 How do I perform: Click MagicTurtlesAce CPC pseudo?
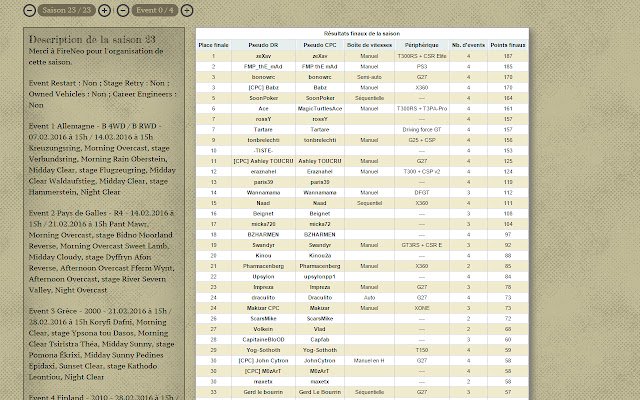(320, 109)
